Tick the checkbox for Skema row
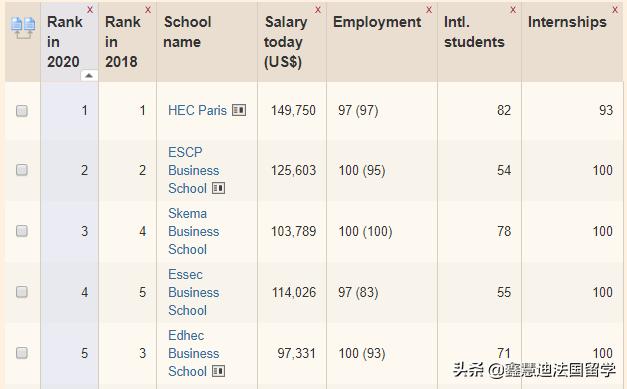 pyautogui.click(x=22, y=231)
